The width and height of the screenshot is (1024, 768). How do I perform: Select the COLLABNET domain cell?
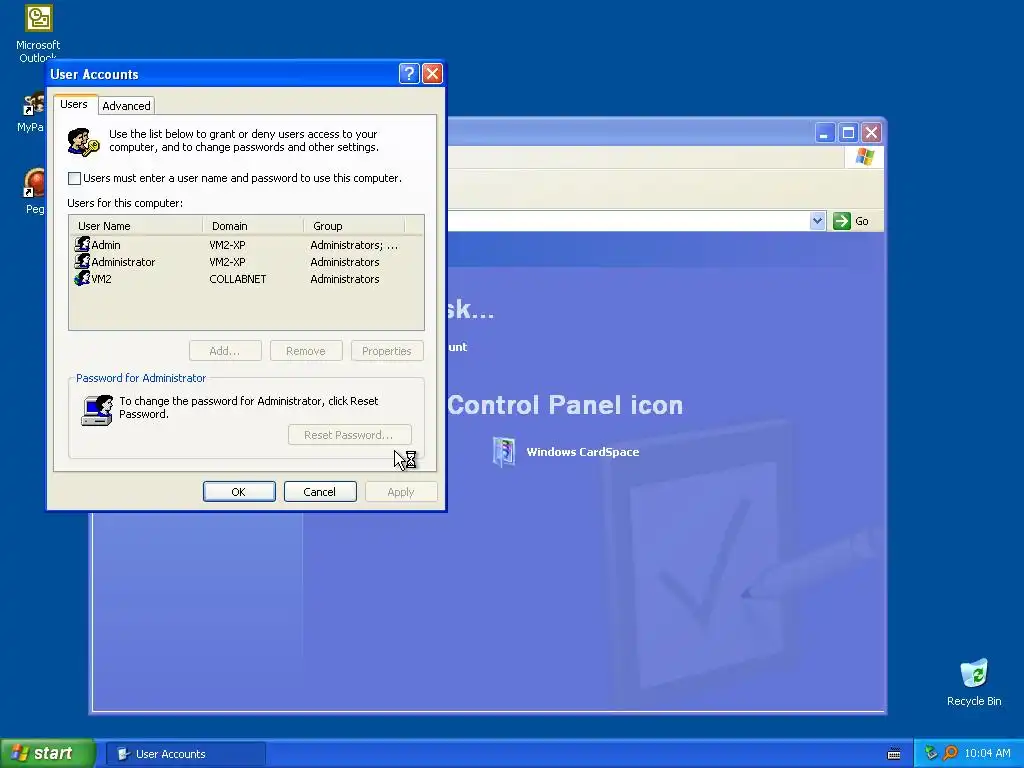238,279
